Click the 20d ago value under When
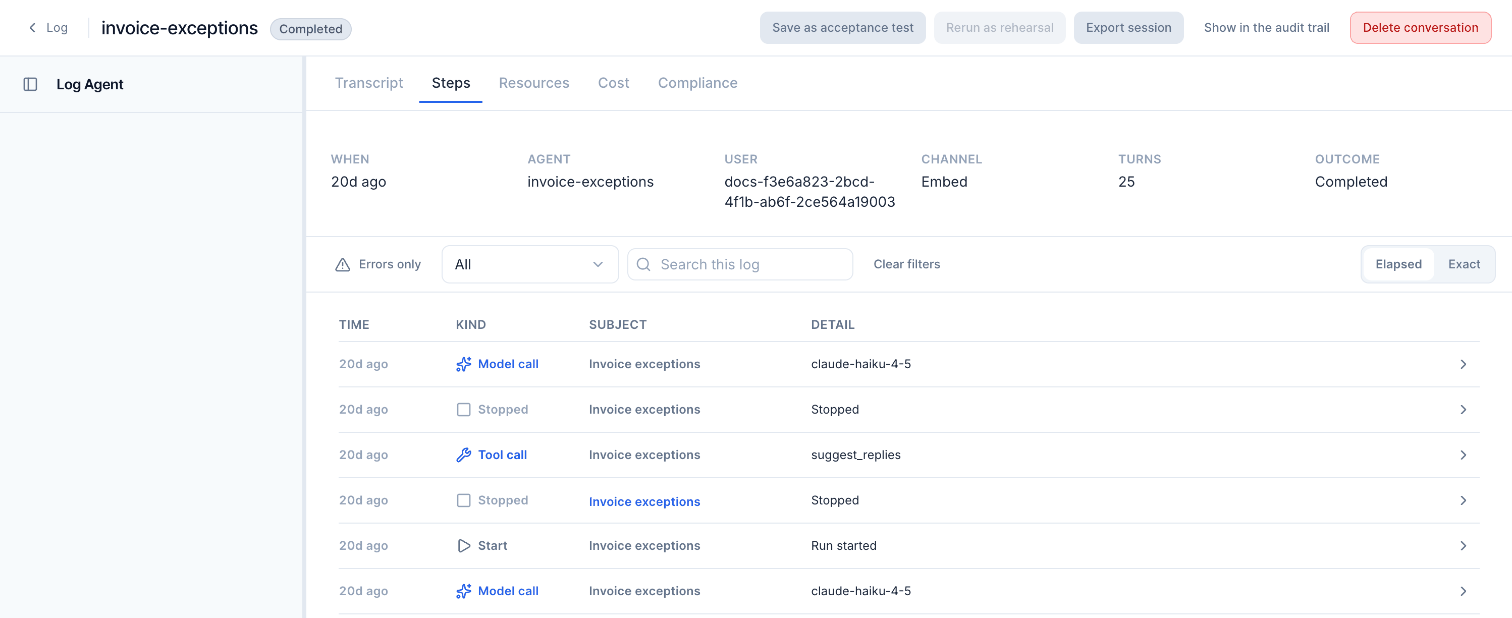 tap(359, 182)
